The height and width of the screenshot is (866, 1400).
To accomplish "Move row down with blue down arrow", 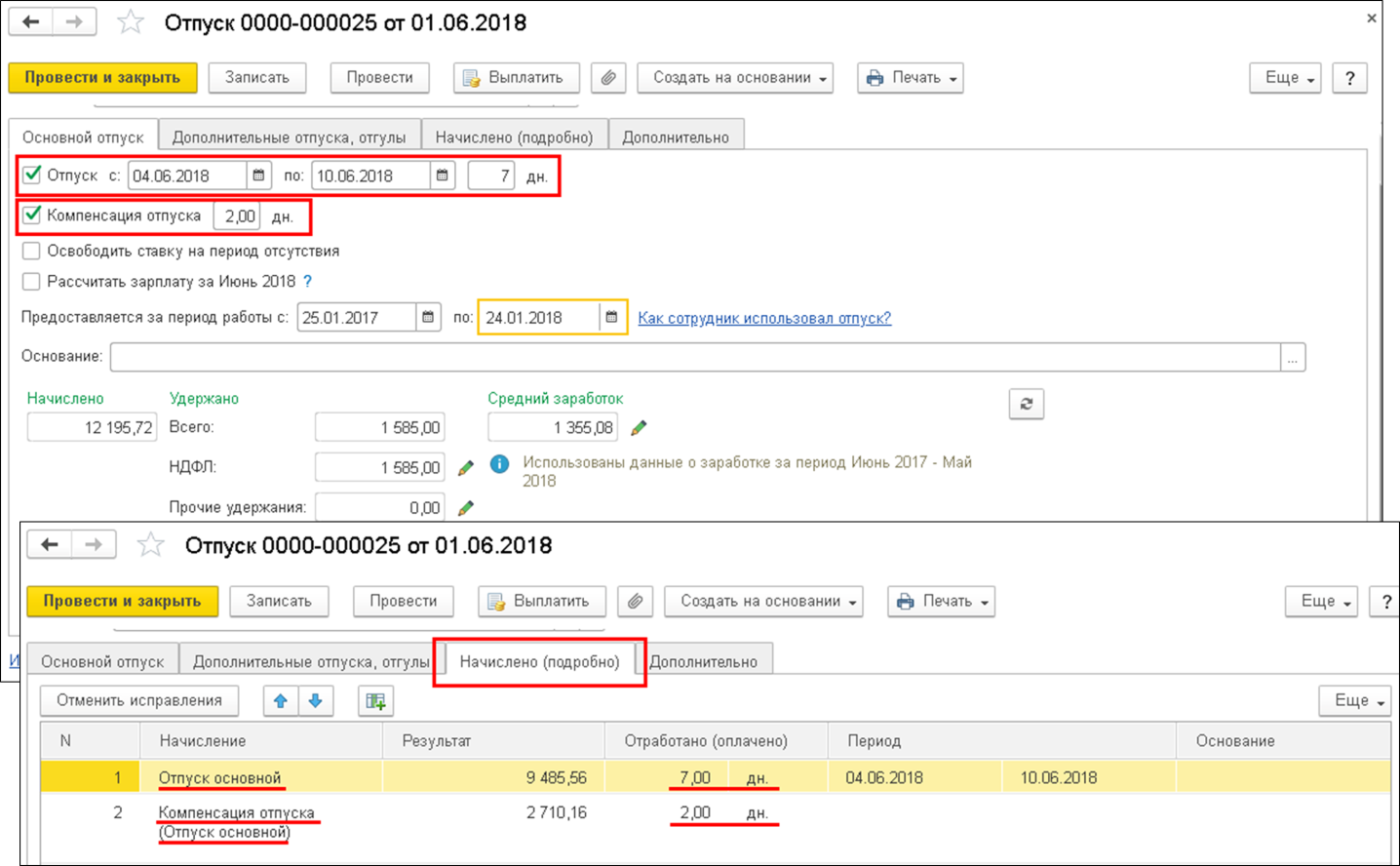I will pyautogui.click(x=315, y=700).
